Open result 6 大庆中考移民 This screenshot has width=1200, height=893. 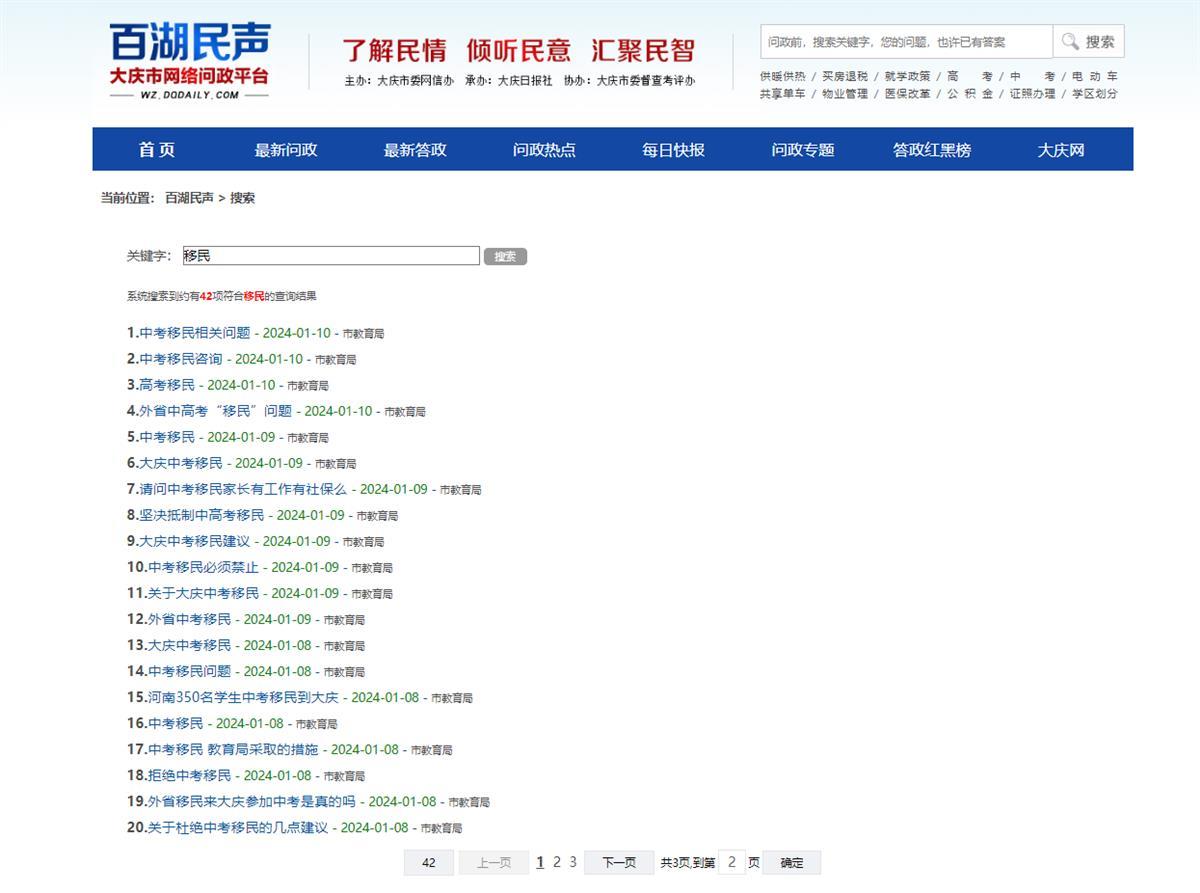181,463
